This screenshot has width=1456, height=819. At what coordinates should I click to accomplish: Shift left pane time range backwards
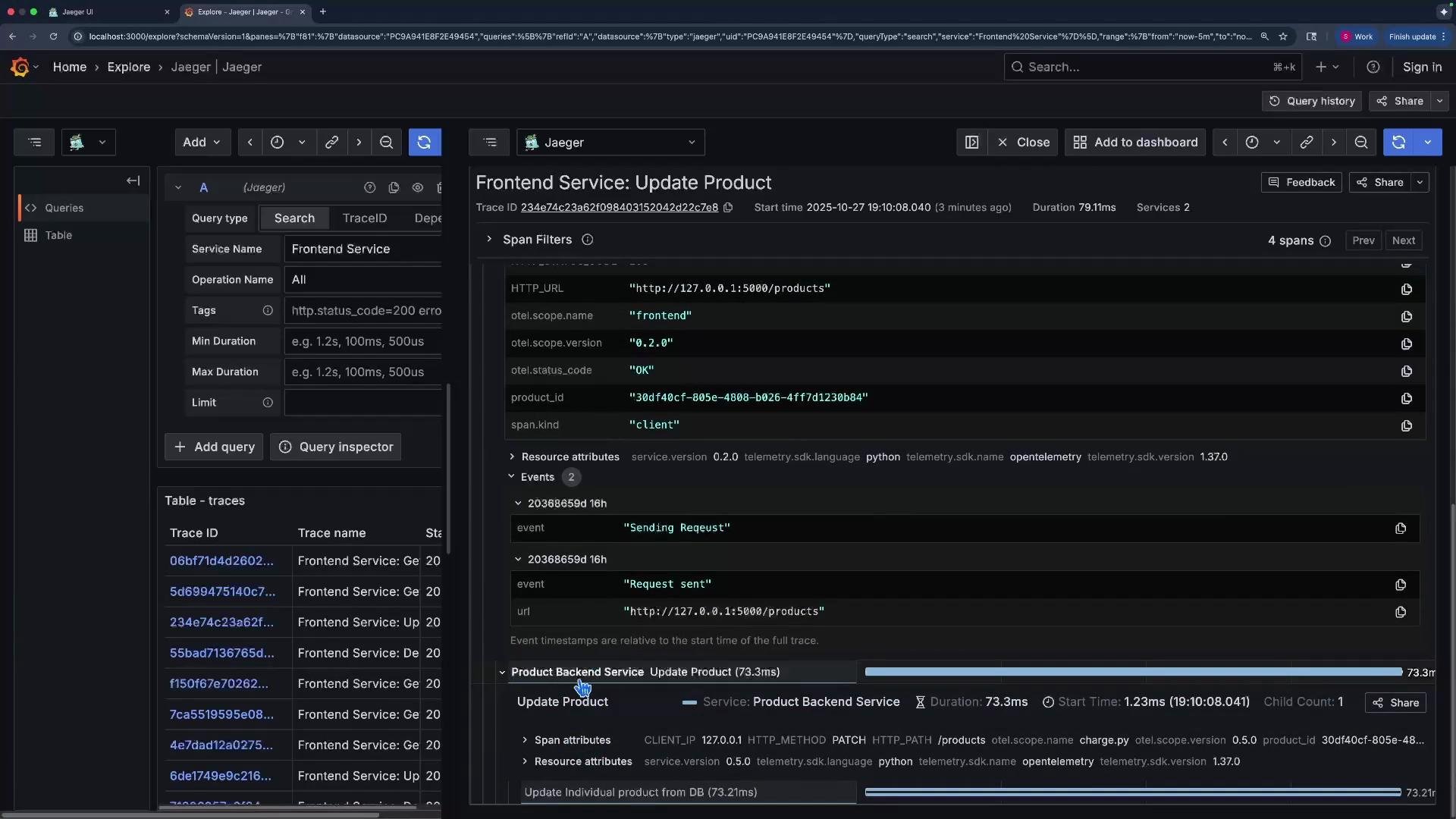coord(250,143)
